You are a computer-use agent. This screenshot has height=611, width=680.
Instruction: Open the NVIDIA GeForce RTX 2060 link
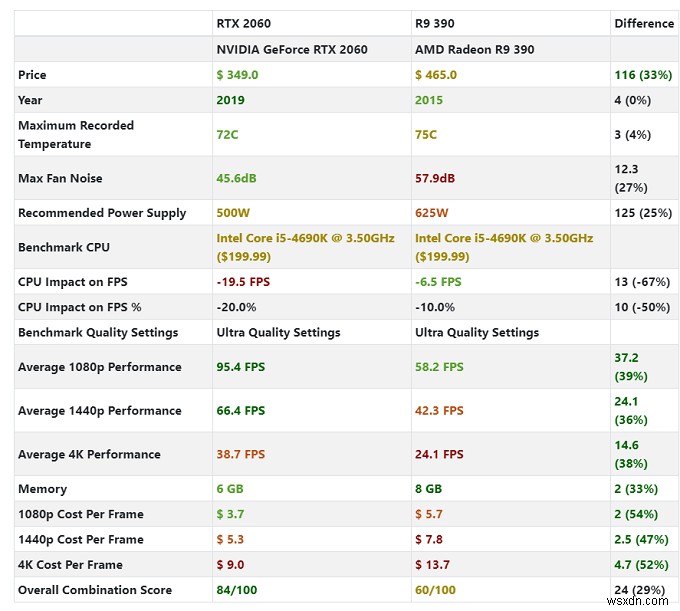[x=292, y=49]
